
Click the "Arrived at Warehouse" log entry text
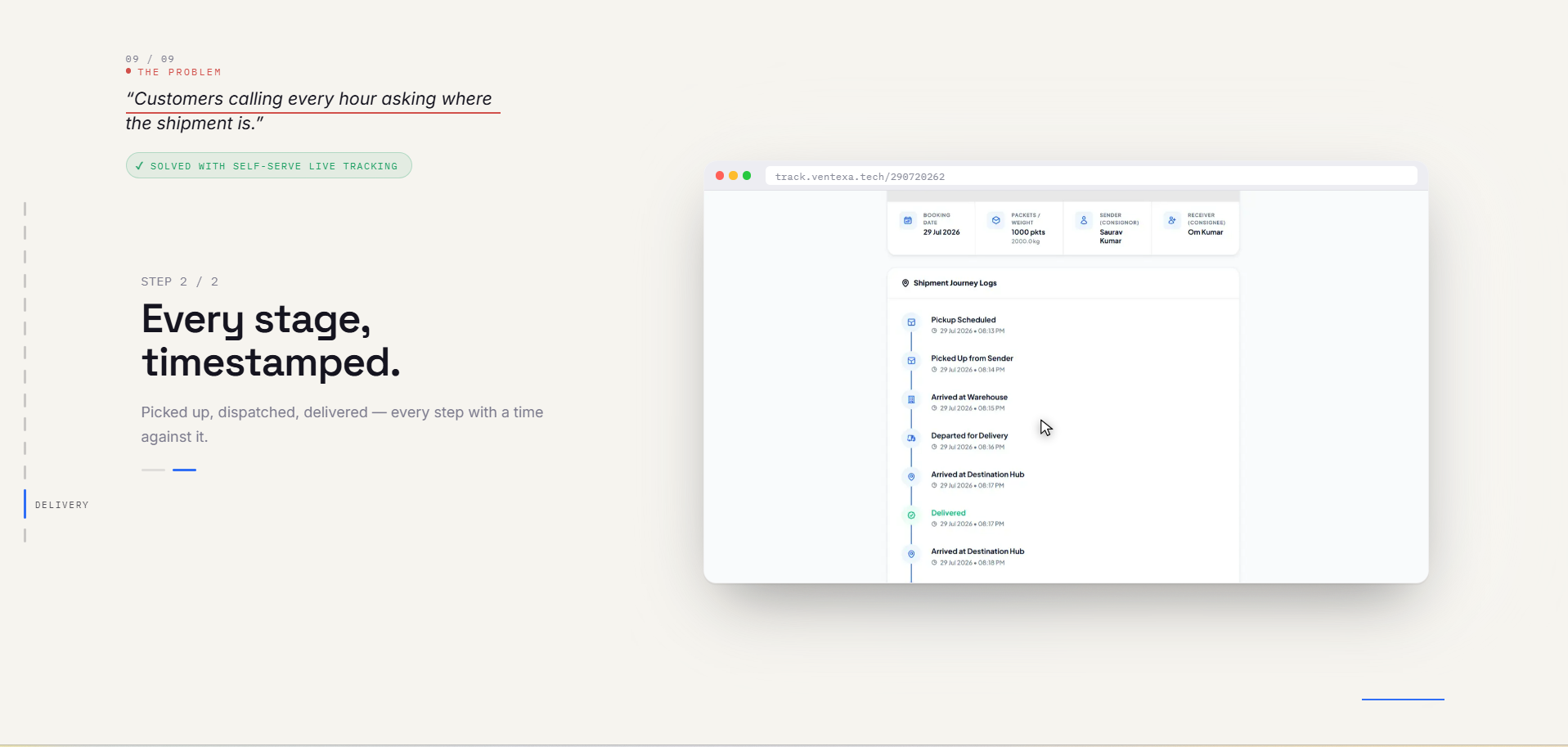(x=969, y=397)
